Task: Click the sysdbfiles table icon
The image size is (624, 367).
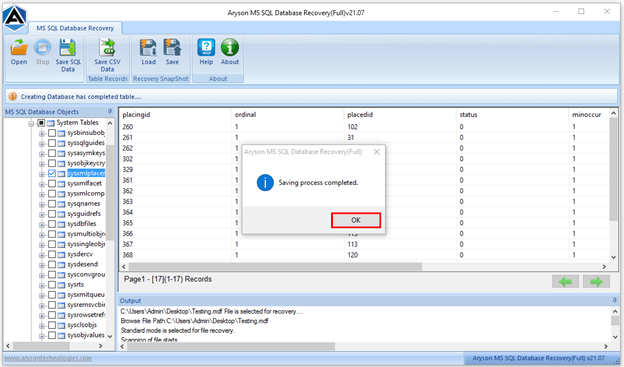Action: (x=61, y=224)
